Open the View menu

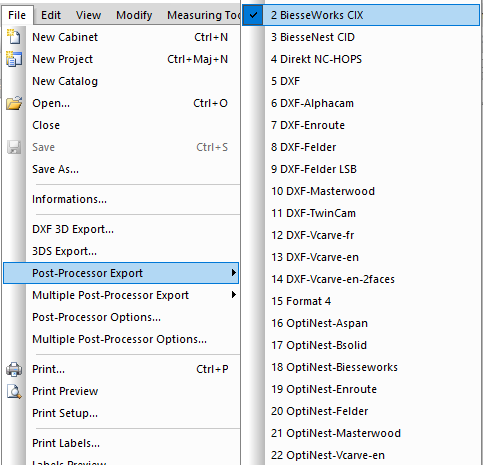point(88,15)
